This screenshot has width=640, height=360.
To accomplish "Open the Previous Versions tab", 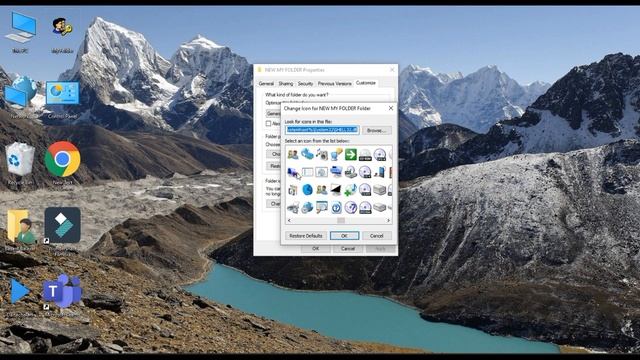I will [x=334, y=83].
